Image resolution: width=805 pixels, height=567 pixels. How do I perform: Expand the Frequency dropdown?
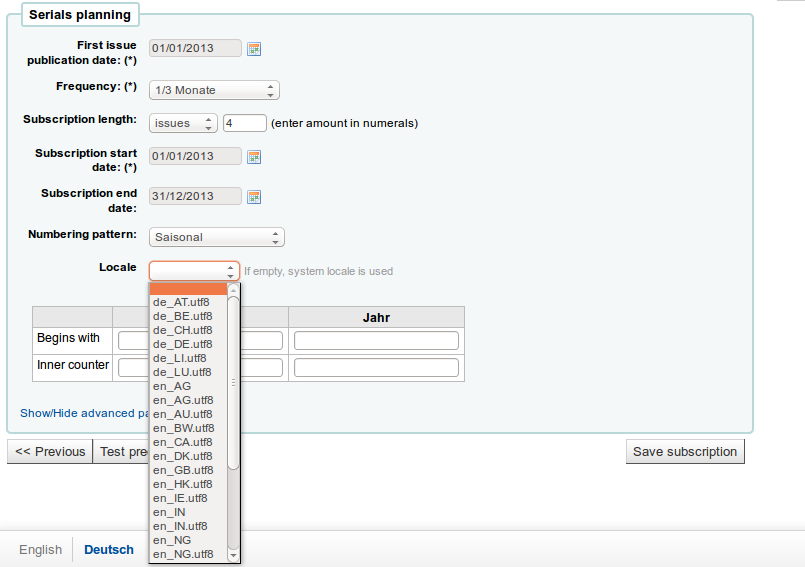[x=214, y=90]
